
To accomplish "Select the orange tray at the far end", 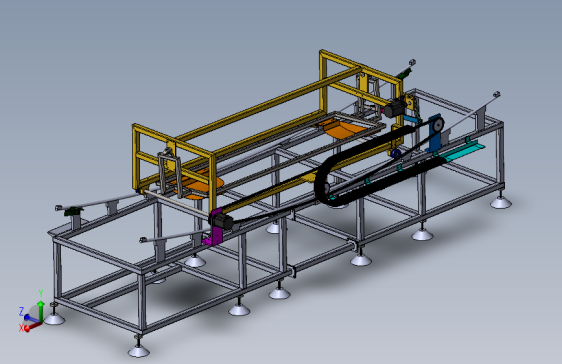I will tap(342, 129).
